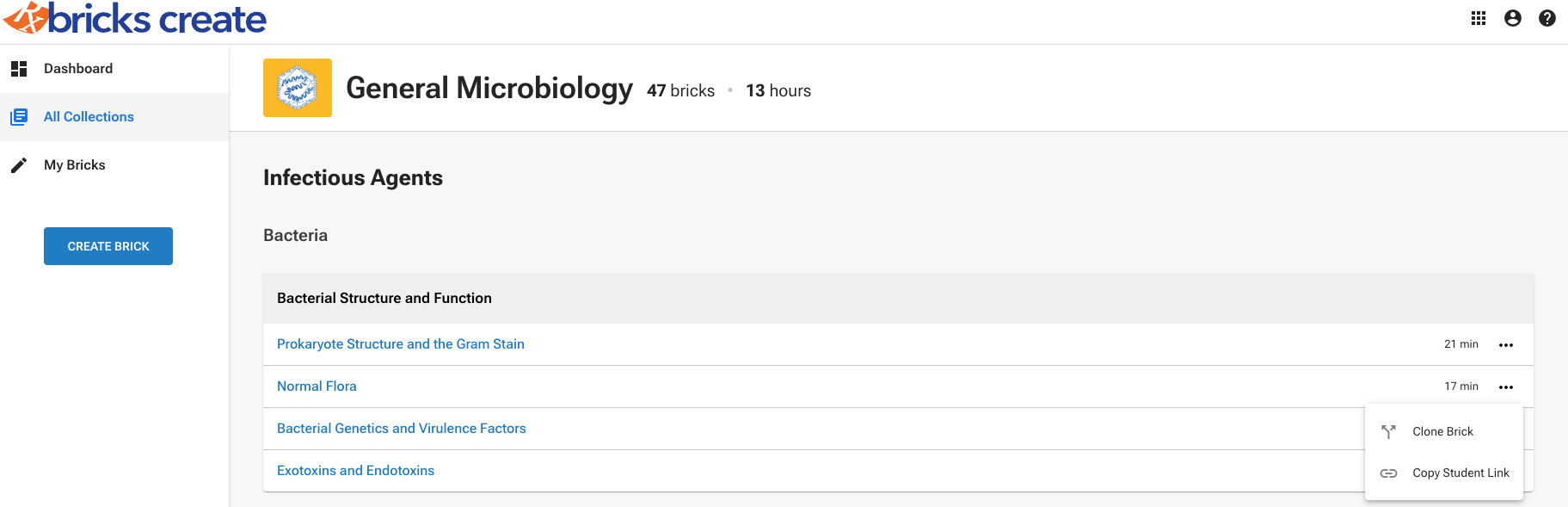Click the bricks create logo
The height and width of the screenshot is (507, 1568).
tap(133, 17)
